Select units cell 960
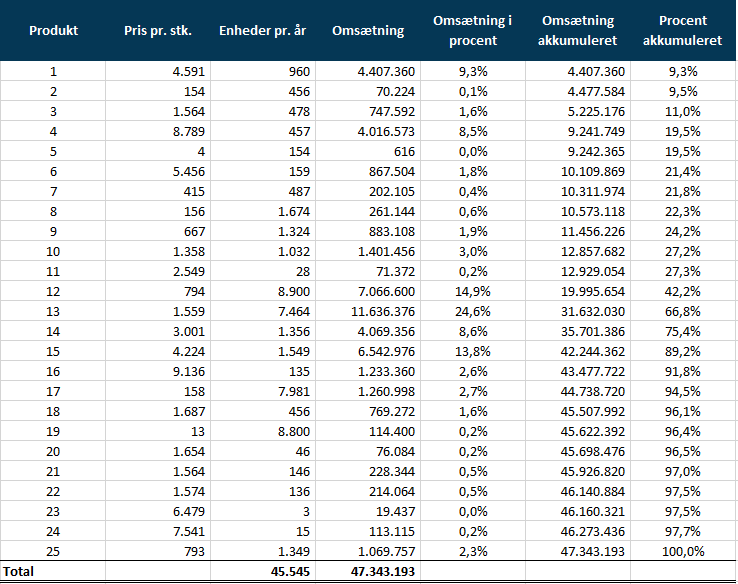Viewport: 738px width, 584px height. [x=299, y=72]
